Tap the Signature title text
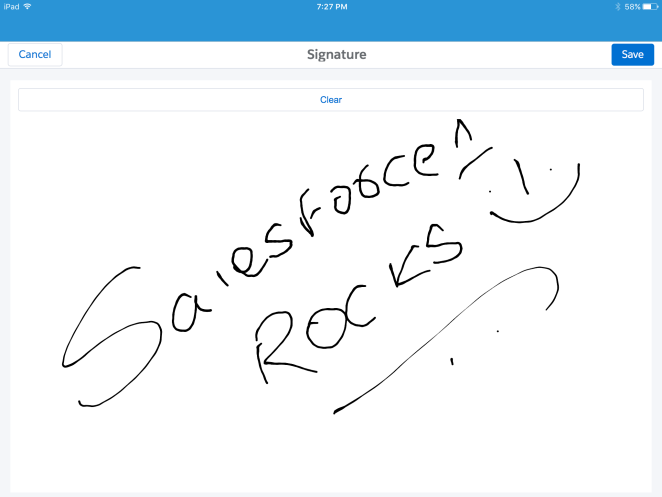The height and width of the screenshot is (497, 662). [336, 54]
